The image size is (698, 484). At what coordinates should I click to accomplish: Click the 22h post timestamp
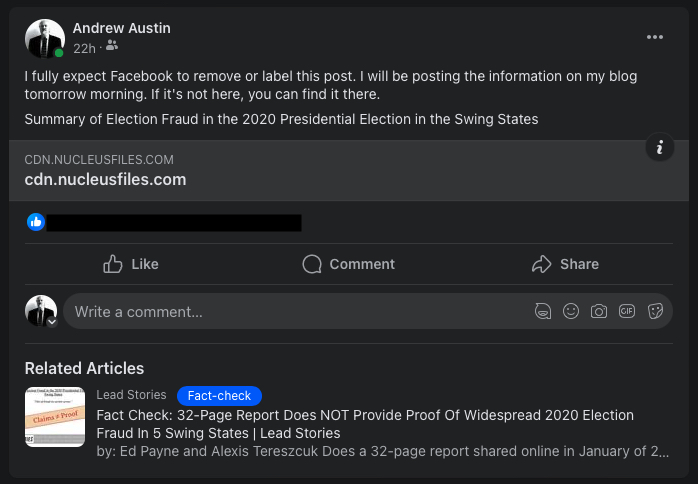pyautogui.click(x=84, y=47)
